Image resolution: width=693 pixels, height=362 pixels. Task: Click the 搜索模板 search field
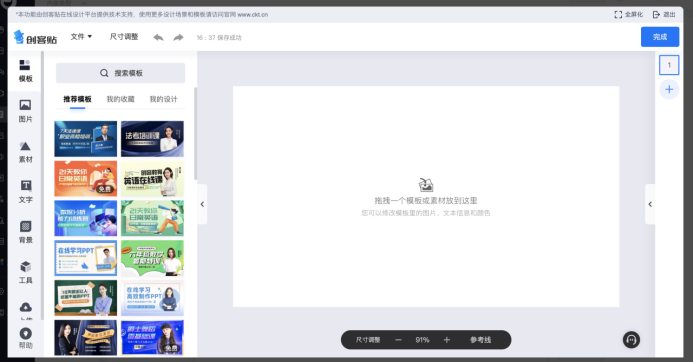[120, 73]
